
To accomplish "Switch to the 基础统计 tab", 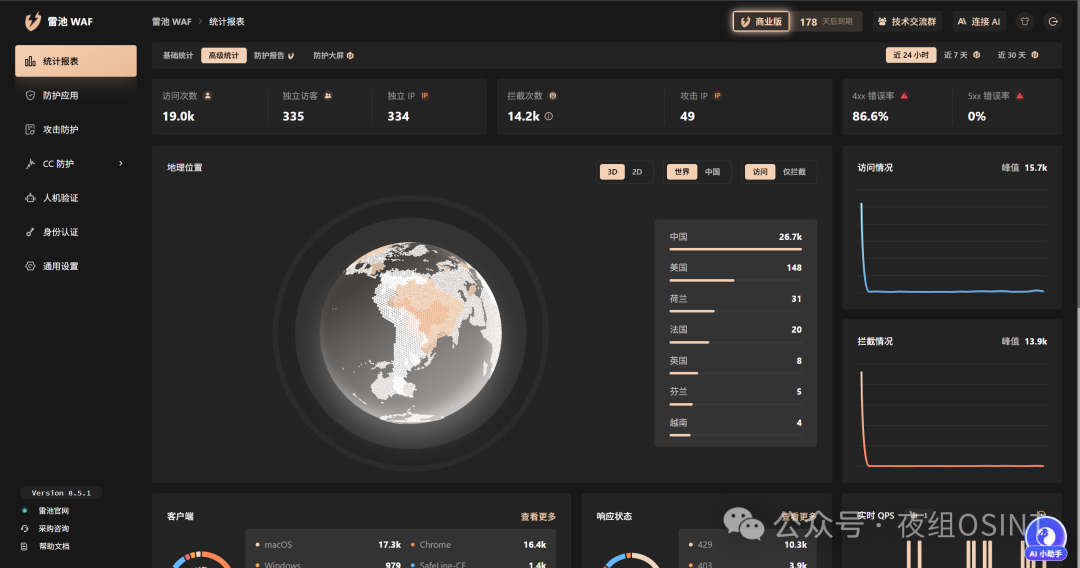I will point(178,55).
